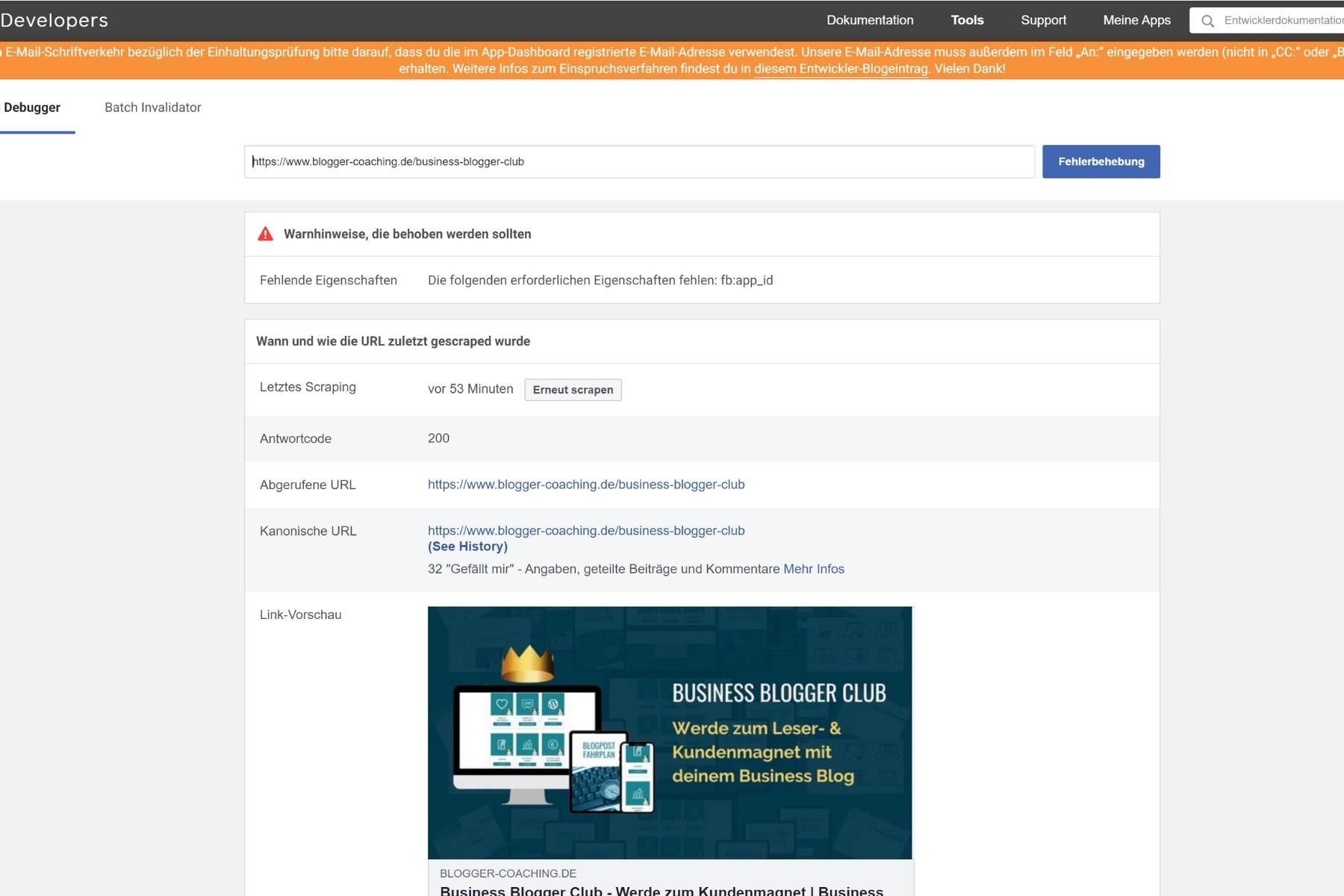Click the red warning triangle icon
This screenshot has width=1344, height=896.
(x=265, y=234)
